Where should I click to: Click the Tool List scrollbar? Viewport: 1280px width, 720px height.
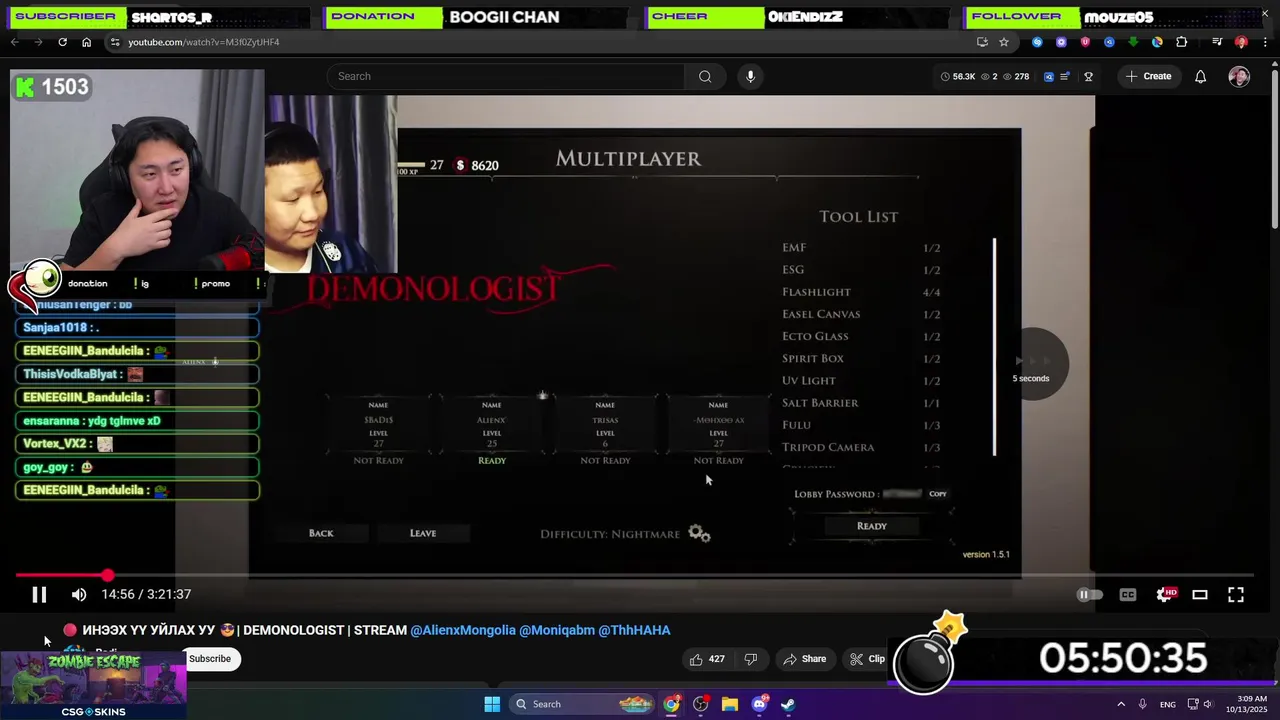coord(995,347)
